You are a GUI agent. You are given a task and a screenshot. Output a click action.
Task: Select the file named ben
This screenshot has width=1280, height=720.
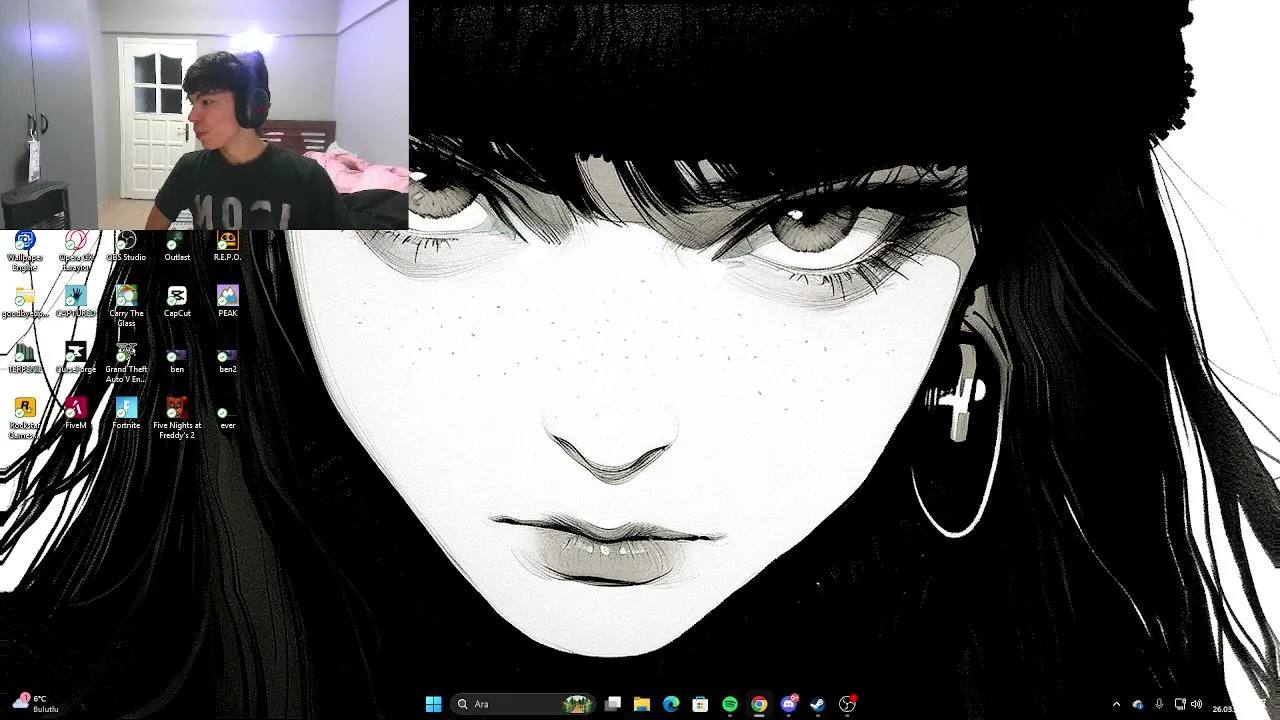[x=177, y=361]
